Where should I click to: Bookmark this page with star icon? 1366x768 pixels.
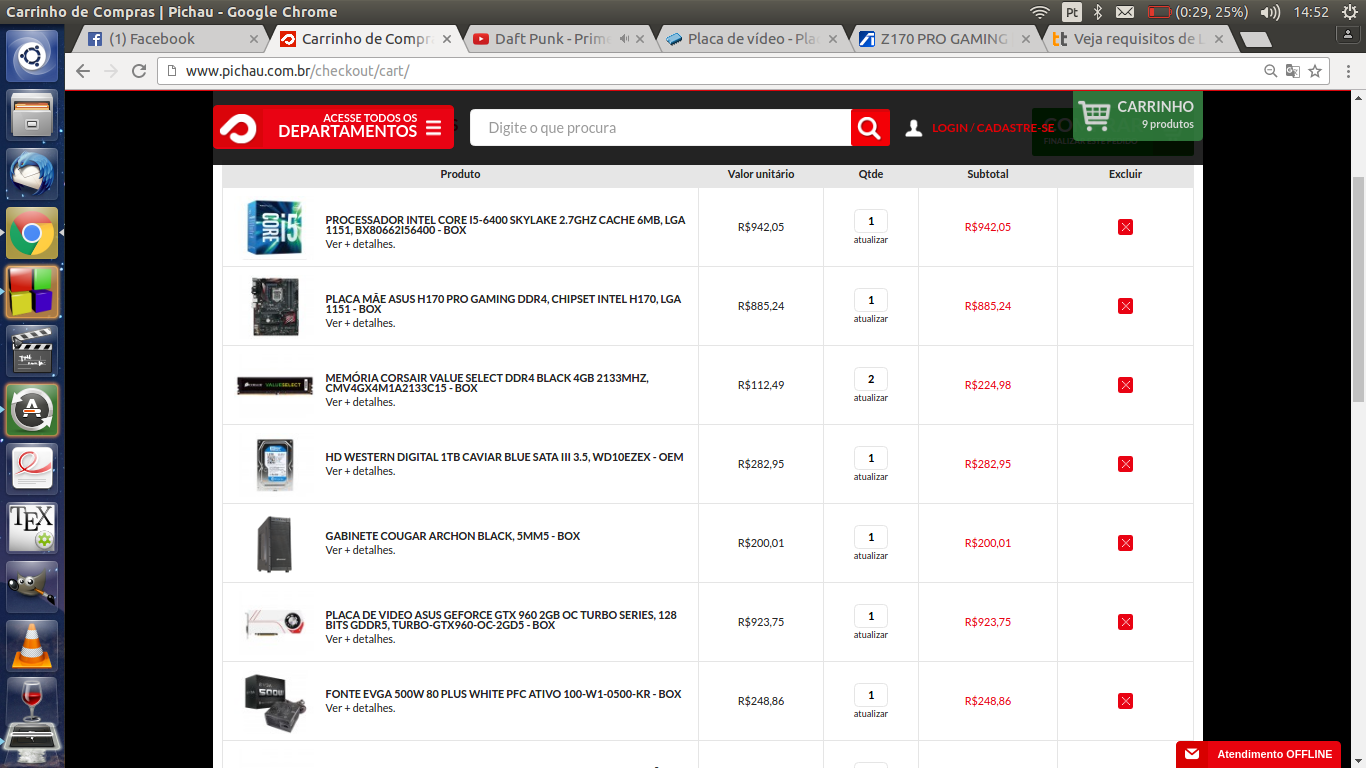1315,71
